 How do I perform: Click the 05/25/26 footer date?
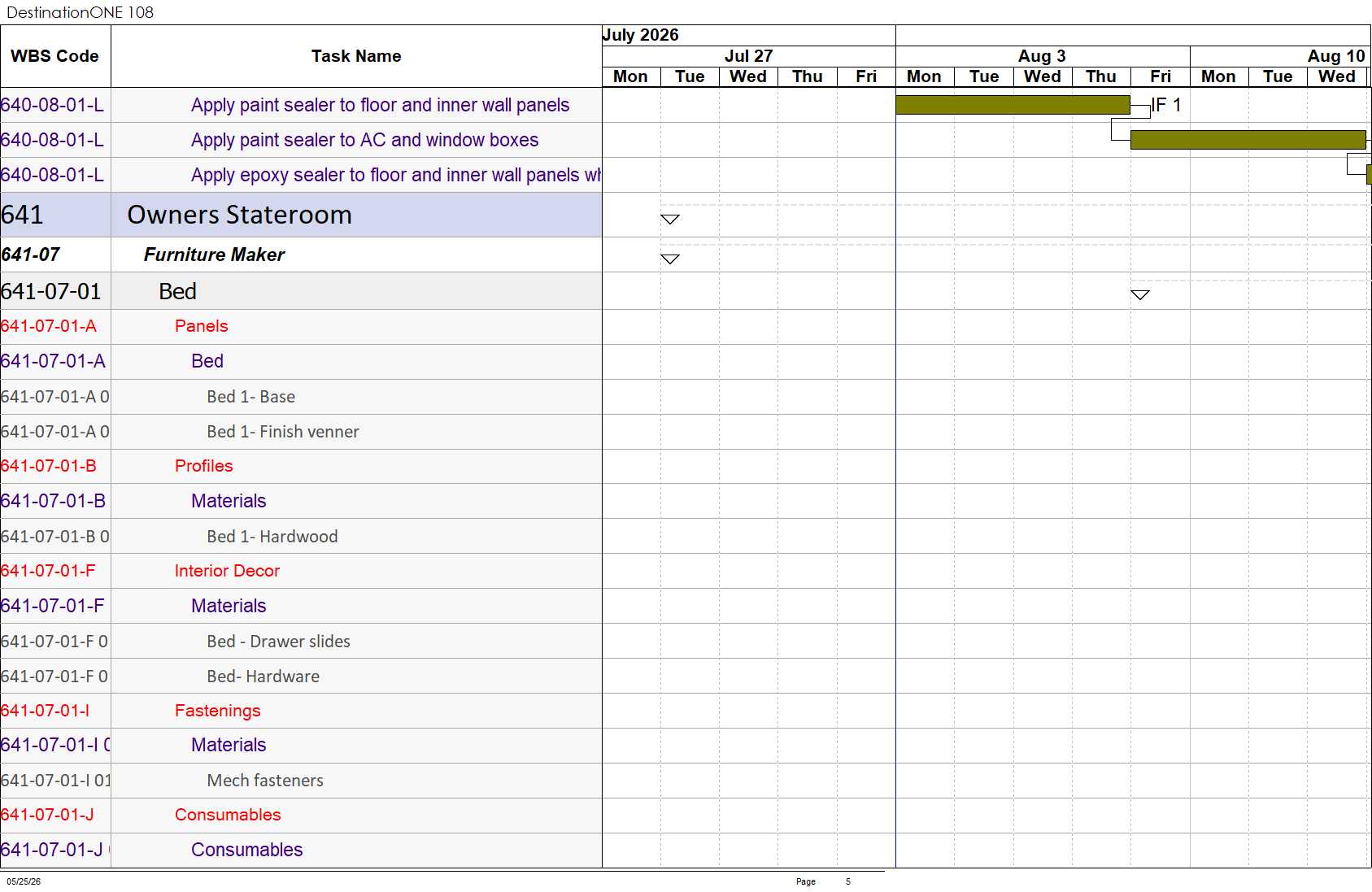tap(24, 881)
